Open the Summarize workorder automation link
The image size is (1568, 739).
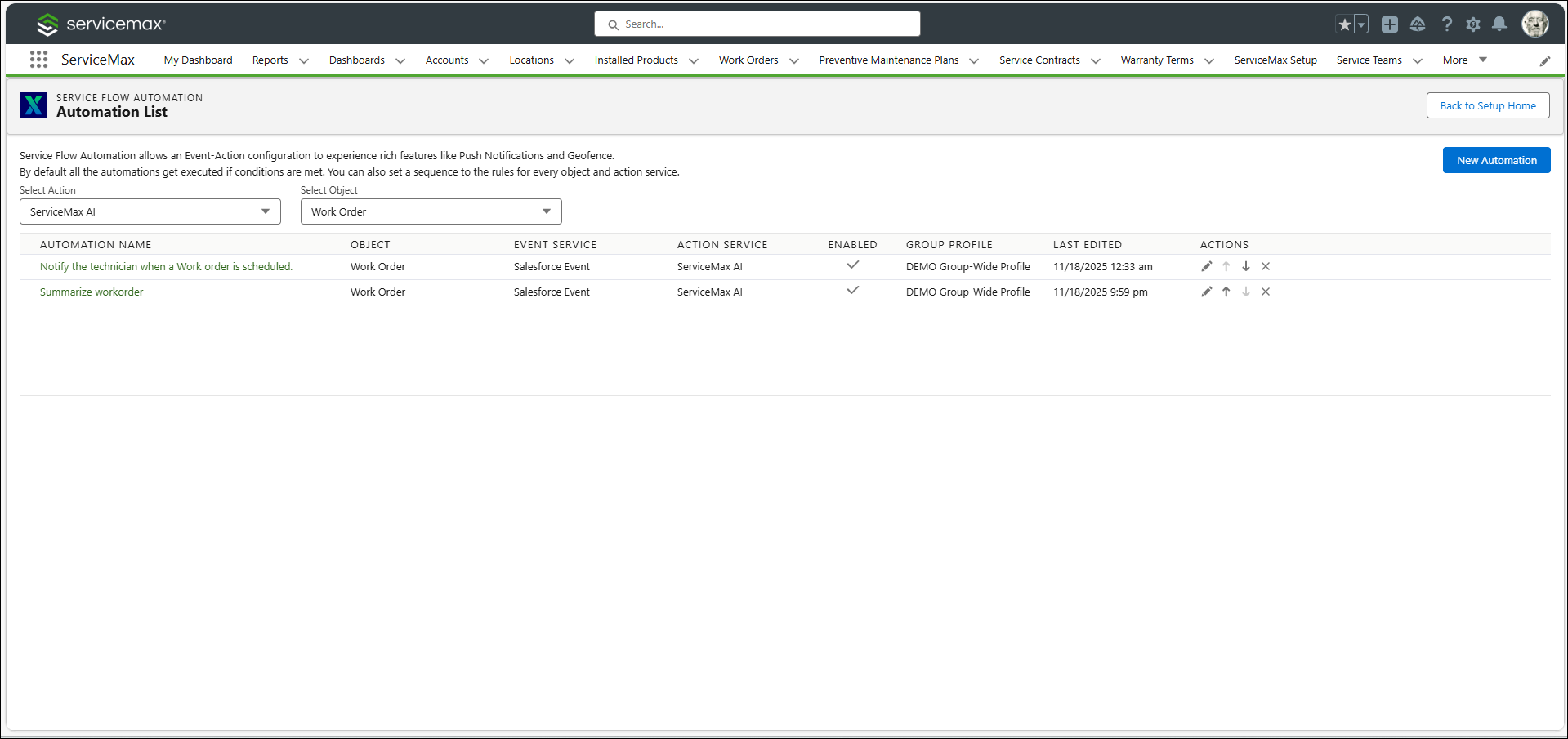92,292
